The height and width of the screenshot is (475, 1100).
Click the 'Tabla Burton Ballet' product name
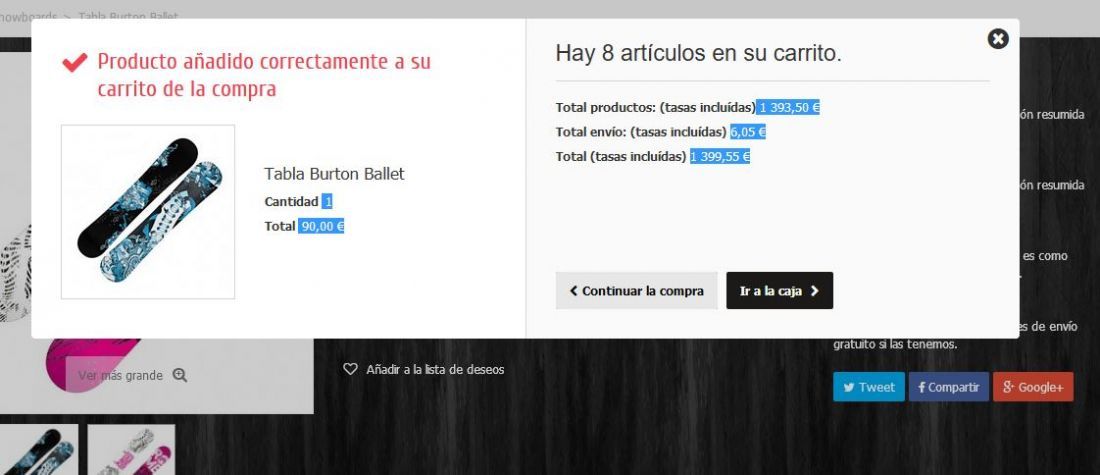pyautogui.click(x=334, y=174)
